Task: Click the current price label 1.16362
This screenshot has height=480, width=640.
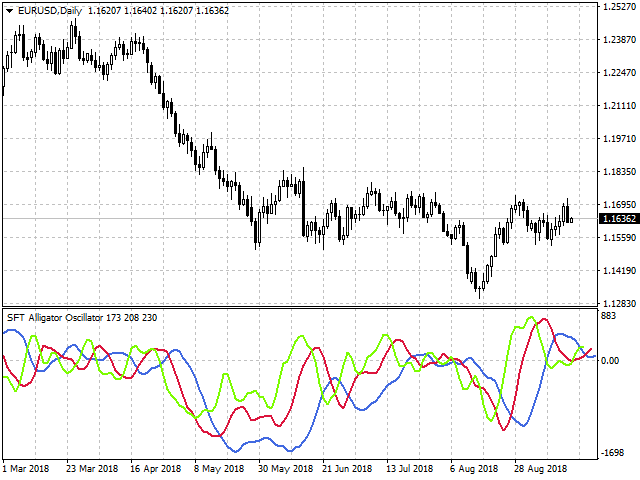Action: click(619, 219)
